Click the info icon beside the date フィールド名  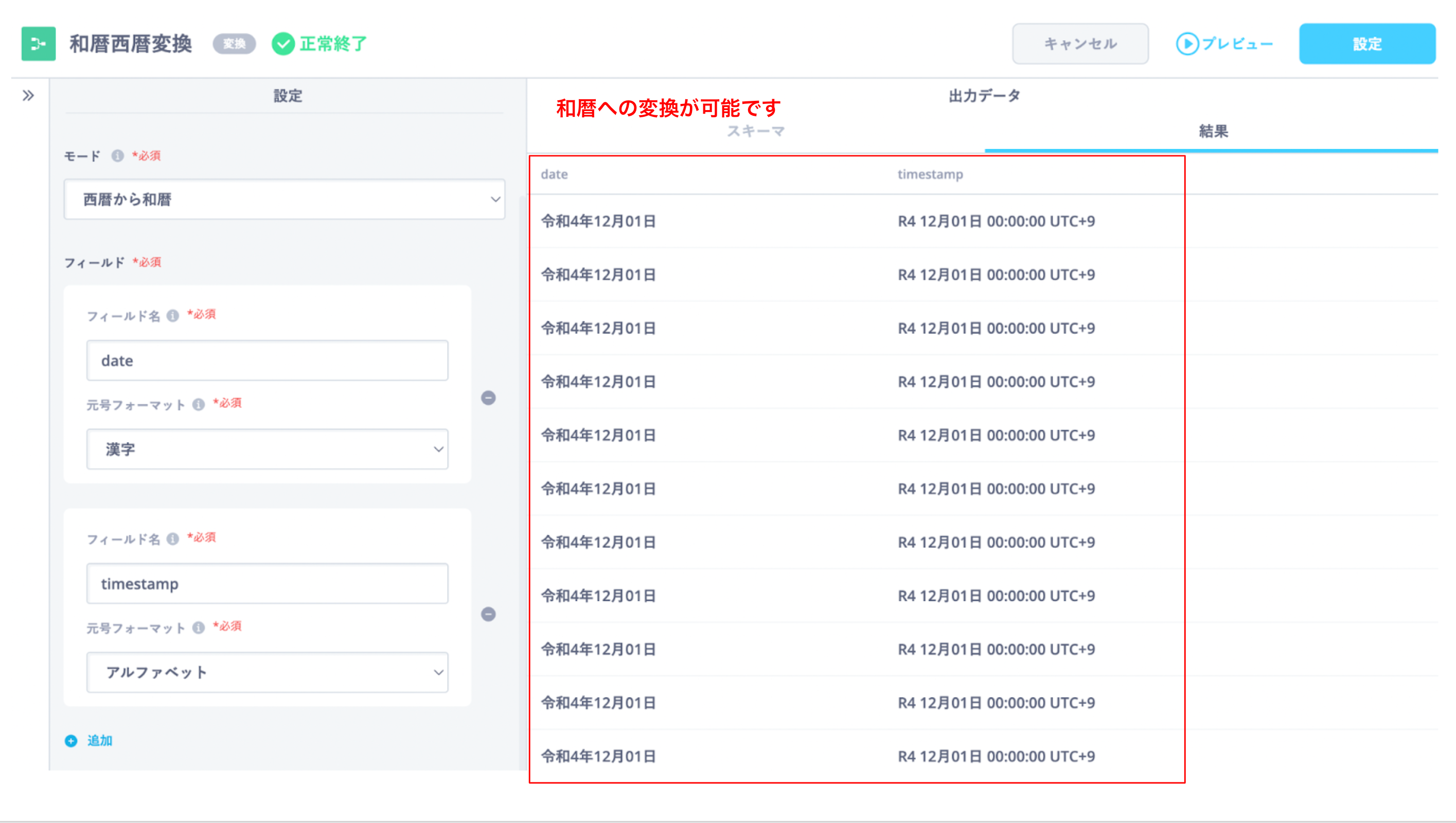(x=173, y=315)
